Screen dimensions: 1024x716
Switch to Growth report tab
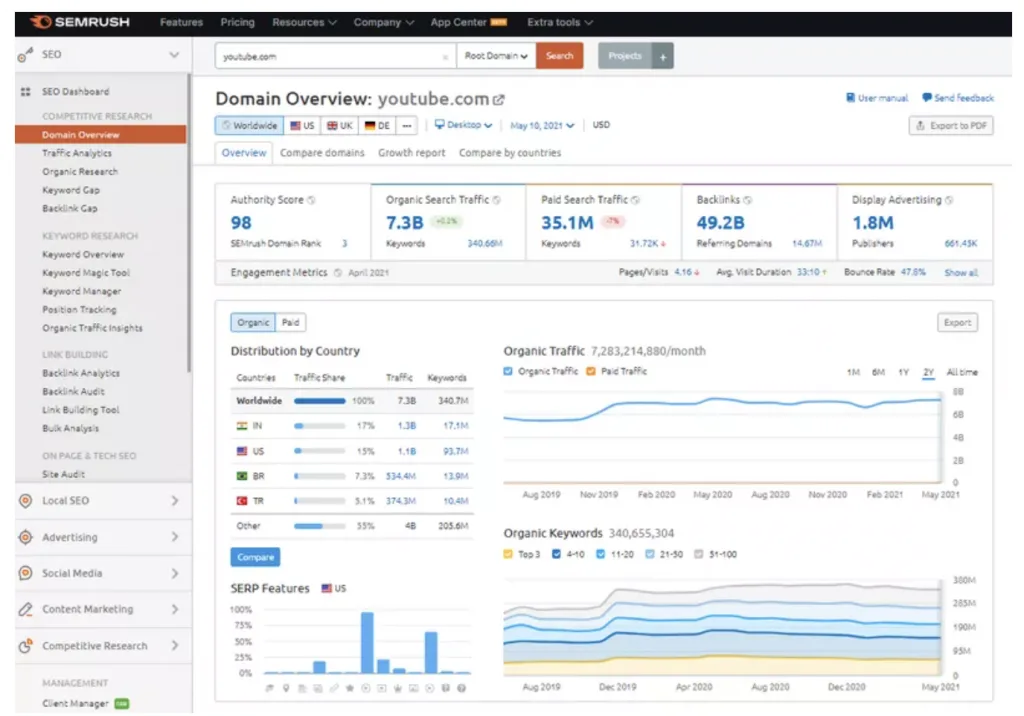[x=411, y=154]
